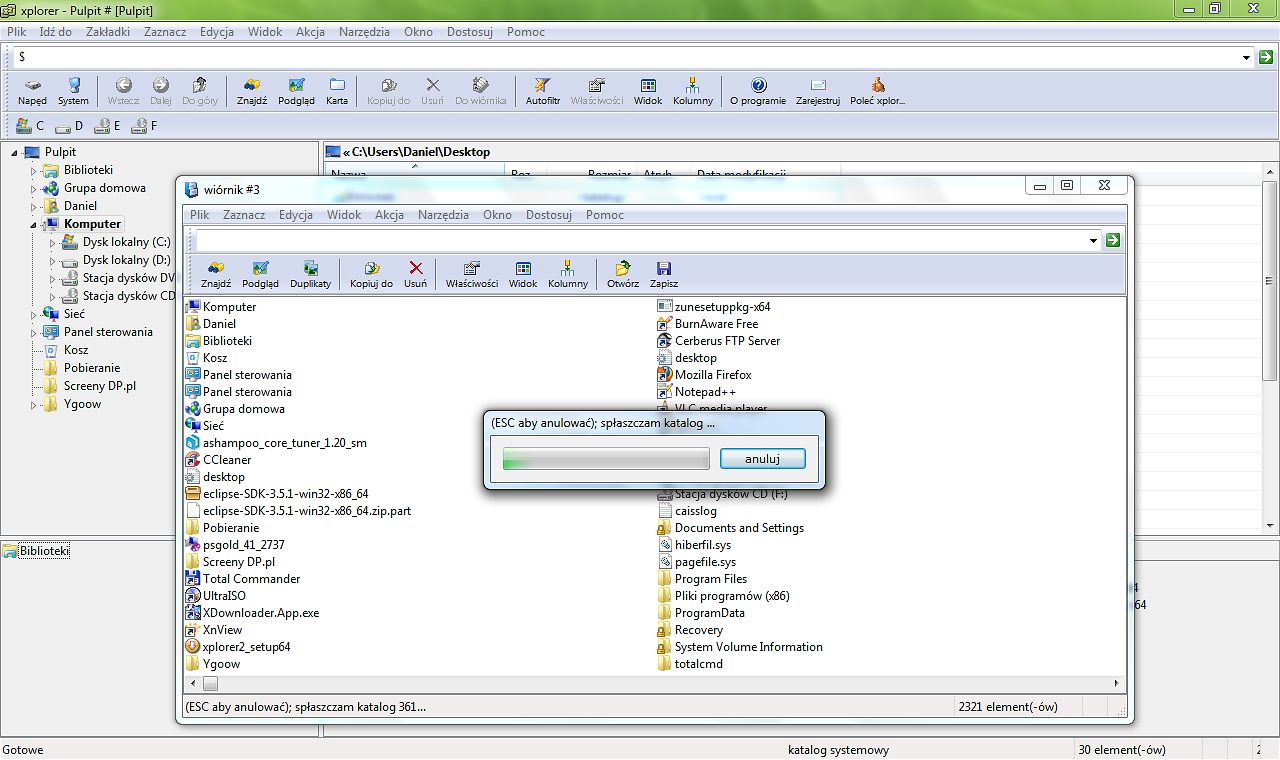Click green go arrow in main address bar

1266,57
